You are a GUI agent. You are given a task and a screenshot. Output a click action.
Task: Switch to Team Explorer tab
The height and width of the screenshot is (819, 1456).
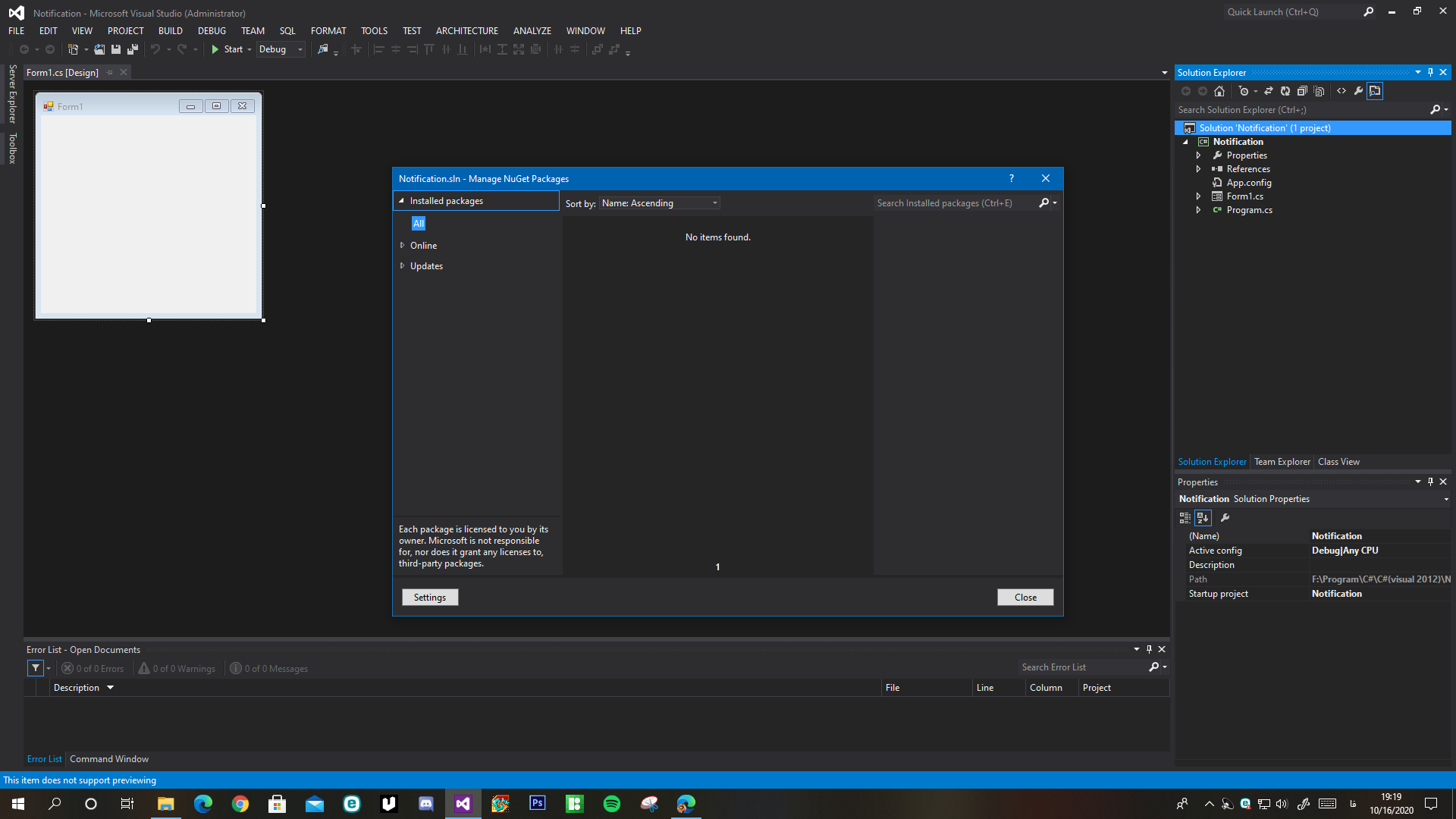click(x=1282, y=462)
